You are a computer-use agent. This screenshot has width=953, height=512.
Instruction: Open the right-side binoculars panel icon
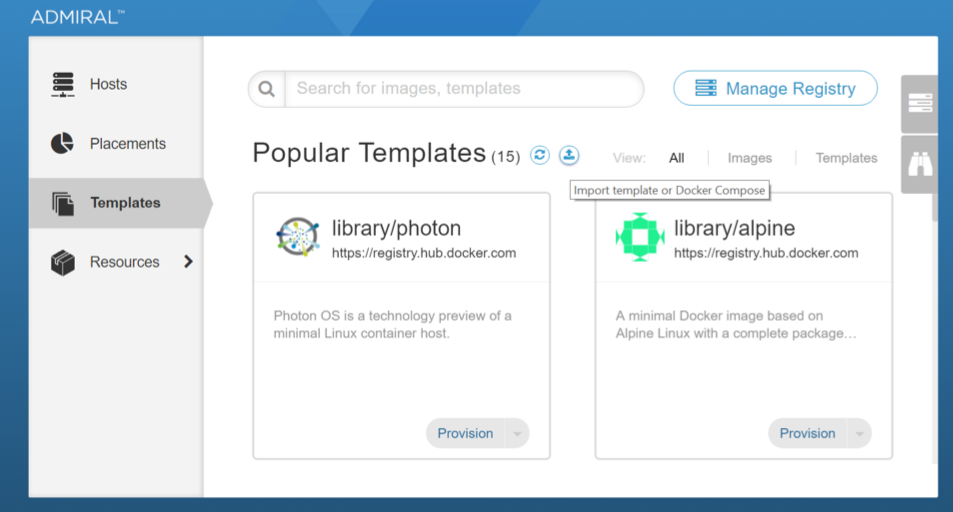click(x=920, y=164)
